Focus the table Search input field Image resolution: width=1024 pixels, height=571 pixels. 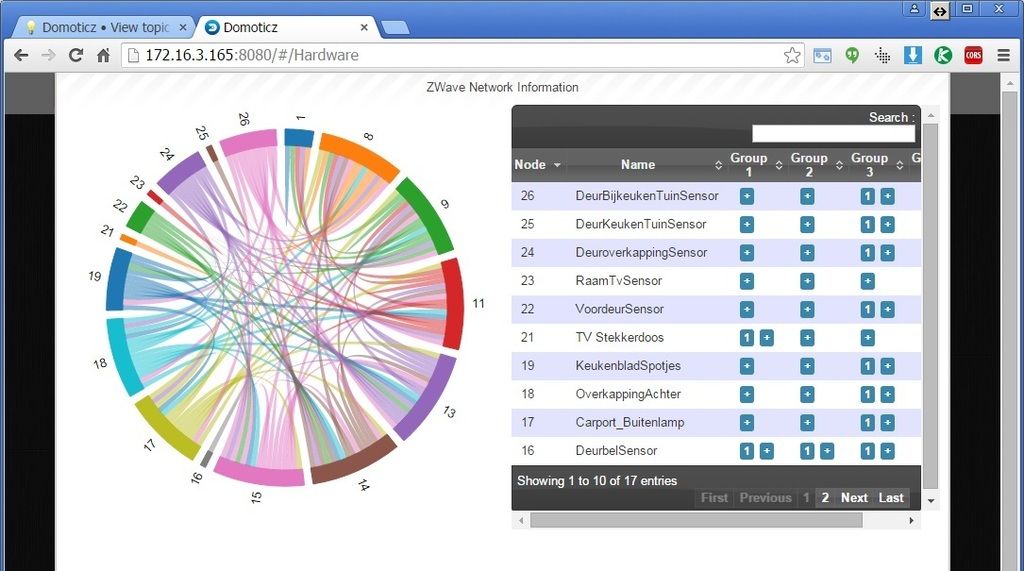(x=833, y=134)
